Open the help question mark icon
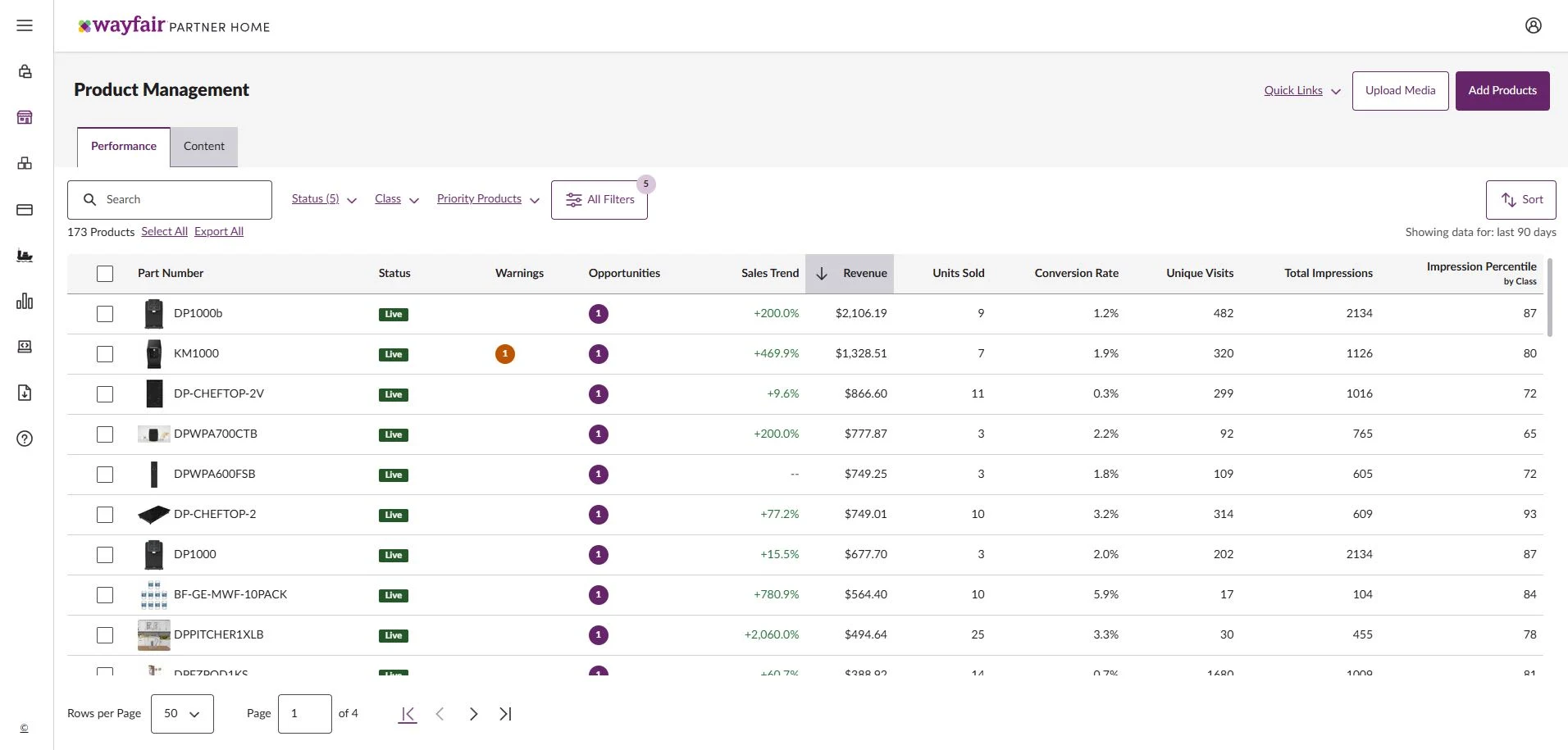 25,439
